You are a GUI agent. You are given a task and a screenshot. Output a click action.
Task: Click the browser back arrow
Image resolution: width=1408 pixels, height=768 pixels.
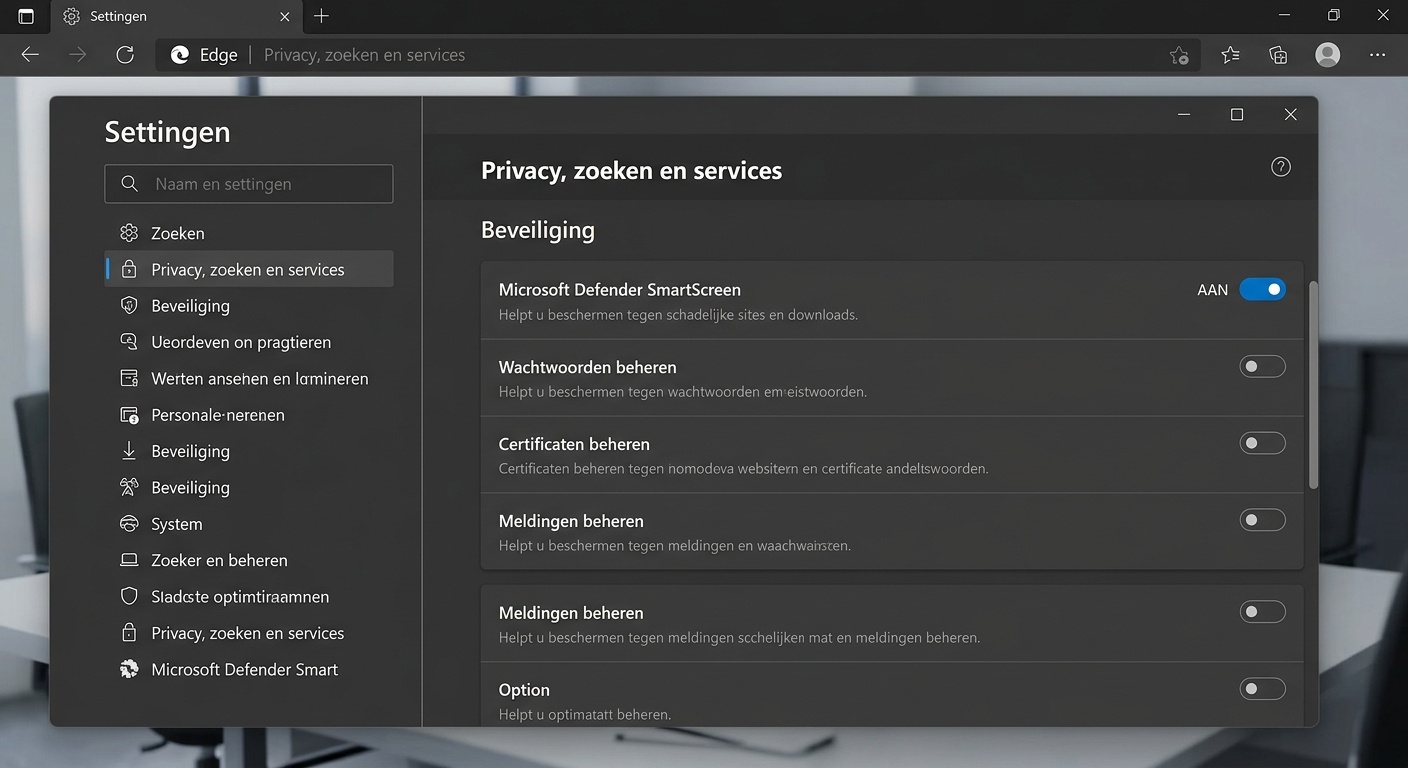pyautogui.click(x=30, y=55)
